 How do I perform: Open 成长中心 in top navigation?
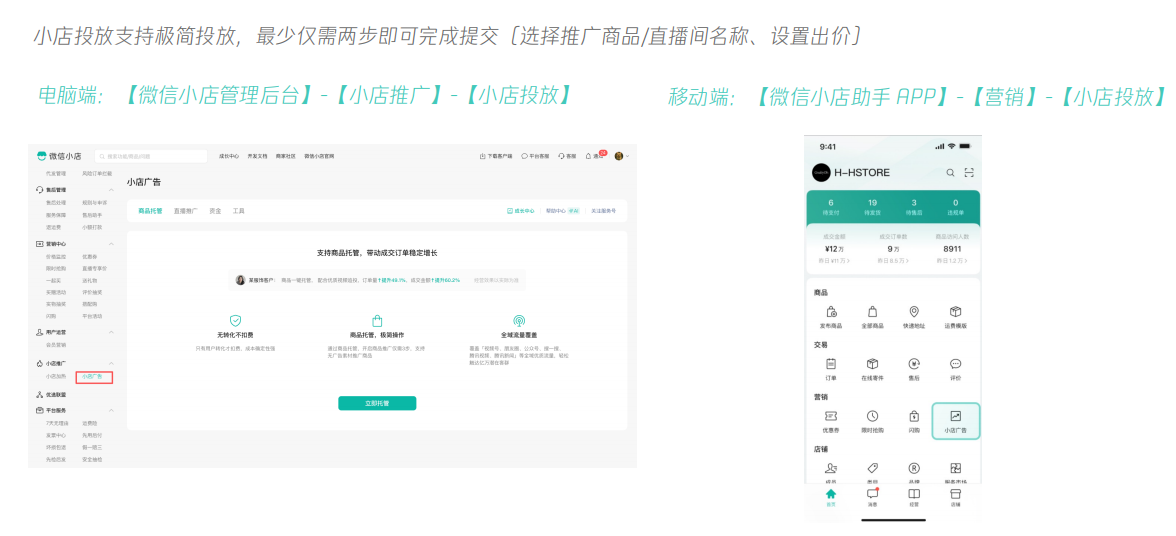click(x=229, y=156)
